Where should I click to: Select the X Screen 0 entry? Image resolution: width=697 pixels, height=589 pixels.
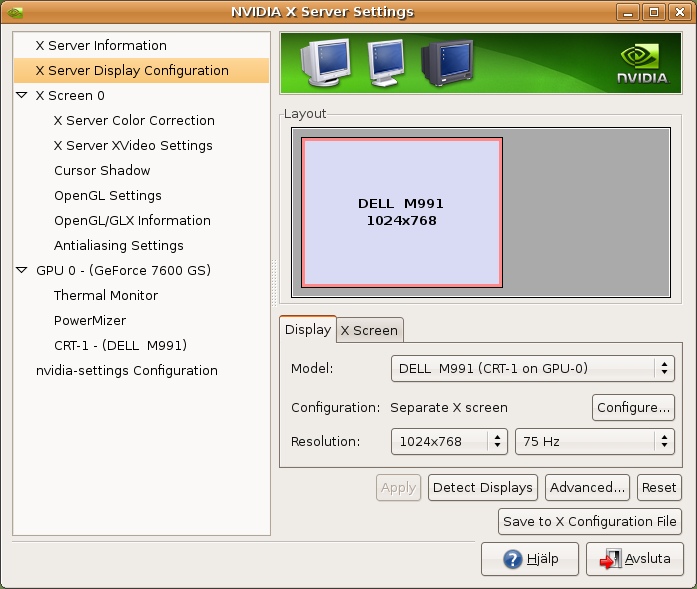(141, 95)
